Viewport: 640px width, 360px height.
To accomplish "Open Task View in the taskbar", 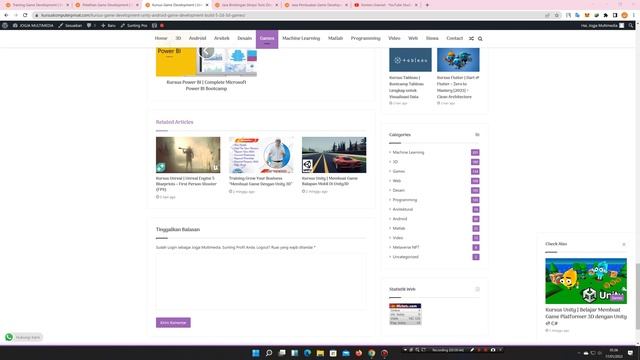I will tap(282, 353).
